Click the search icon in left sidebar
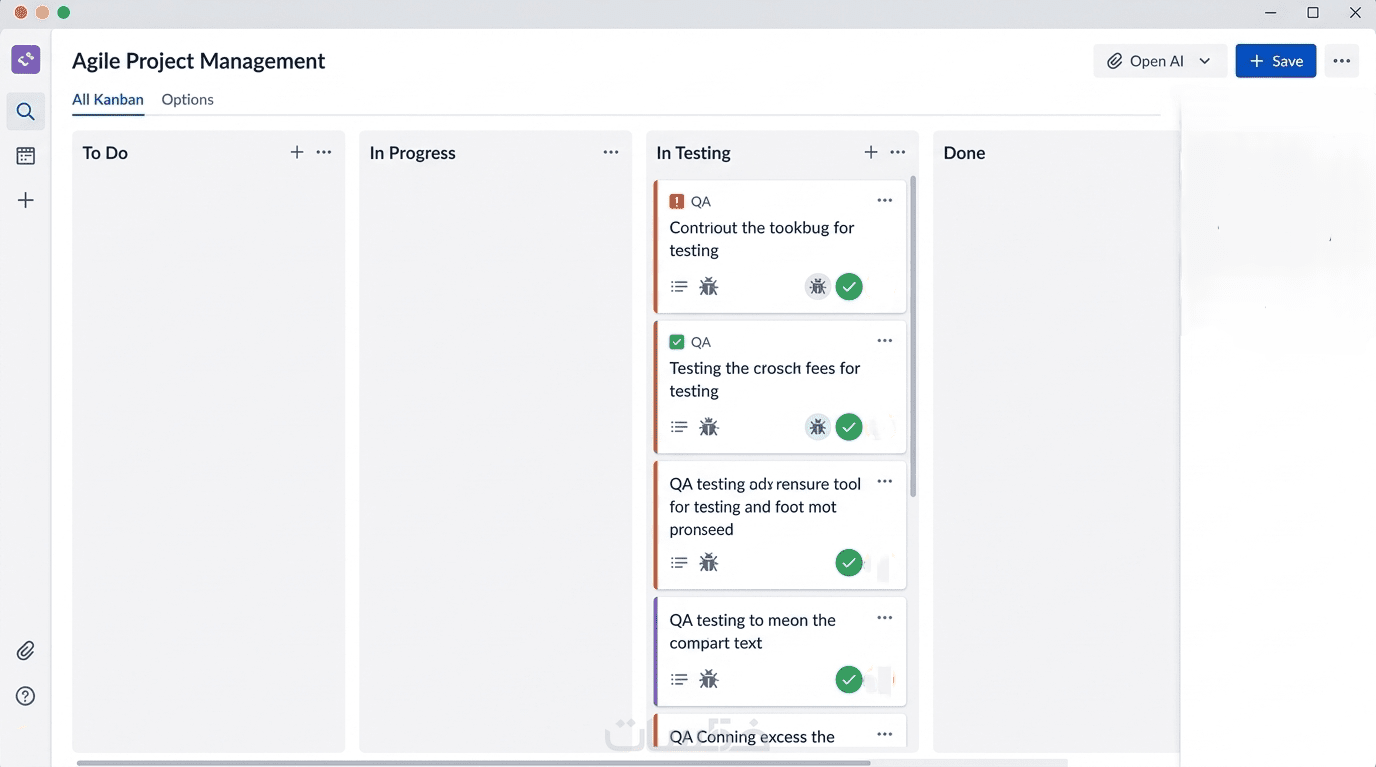The width and height of the screenshot is (1376, 767). (26, 112)
